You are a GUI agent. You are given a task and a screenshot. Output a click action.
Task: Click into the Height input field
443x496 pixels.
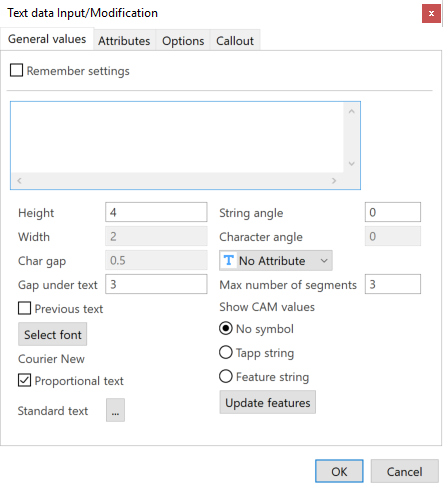click(x=156, y=212)
